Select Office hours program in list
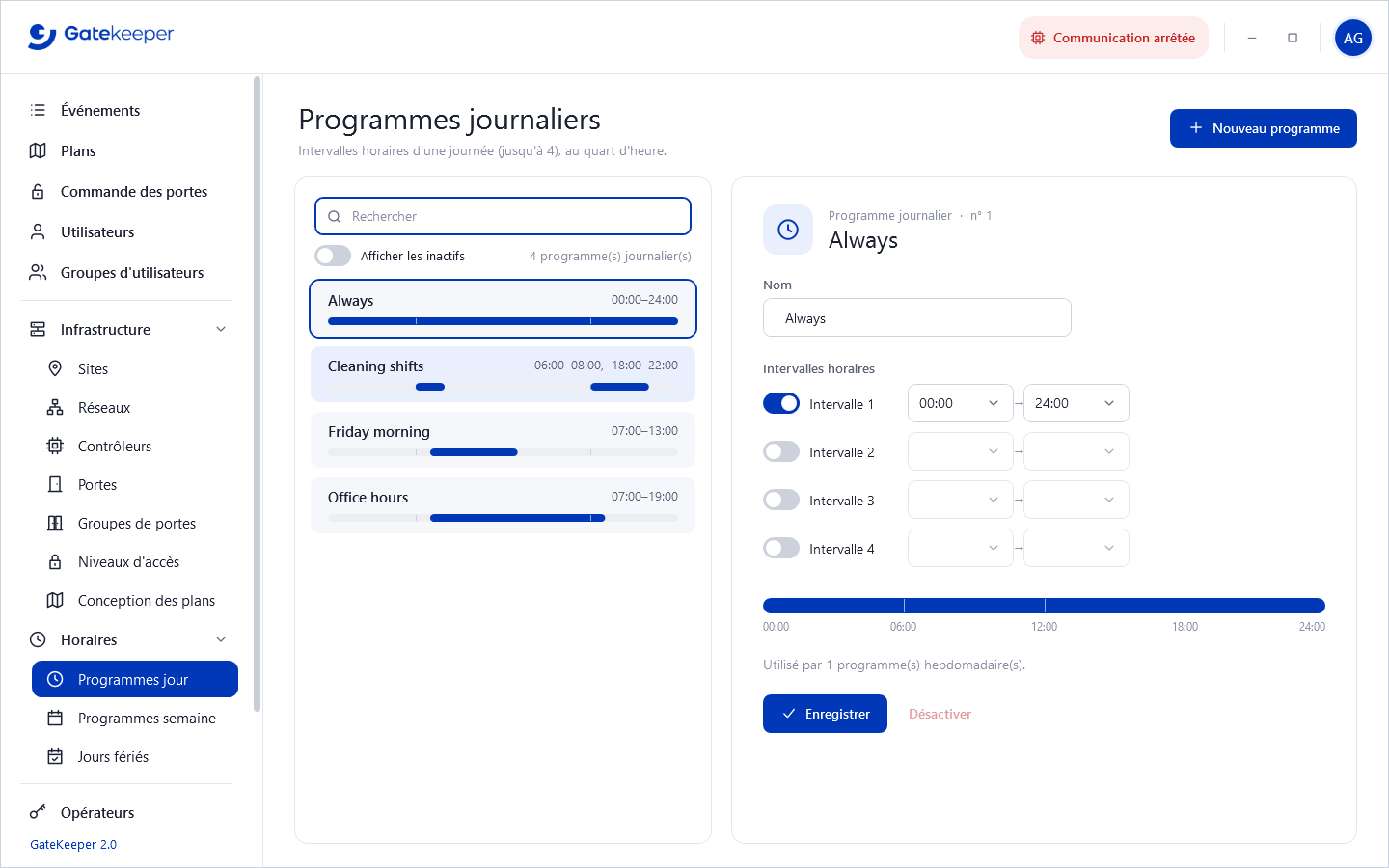The width and height of the screenshot is (1389, 868). pyautogui.click(x=503, y=505)
